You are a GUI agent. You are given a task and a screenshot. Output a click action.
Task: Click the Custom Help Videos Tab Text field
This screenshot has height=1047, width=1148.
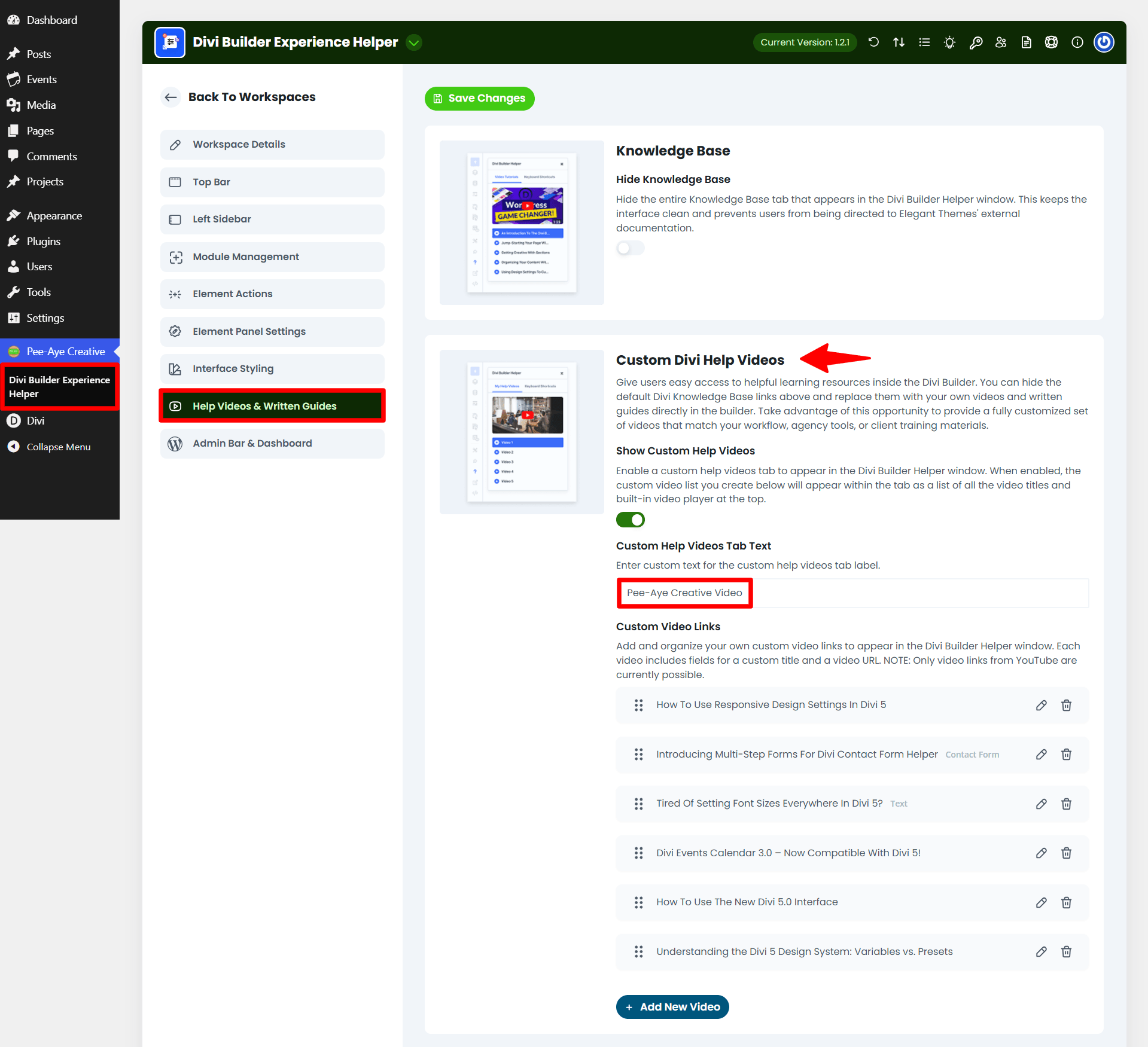(852, 593)
